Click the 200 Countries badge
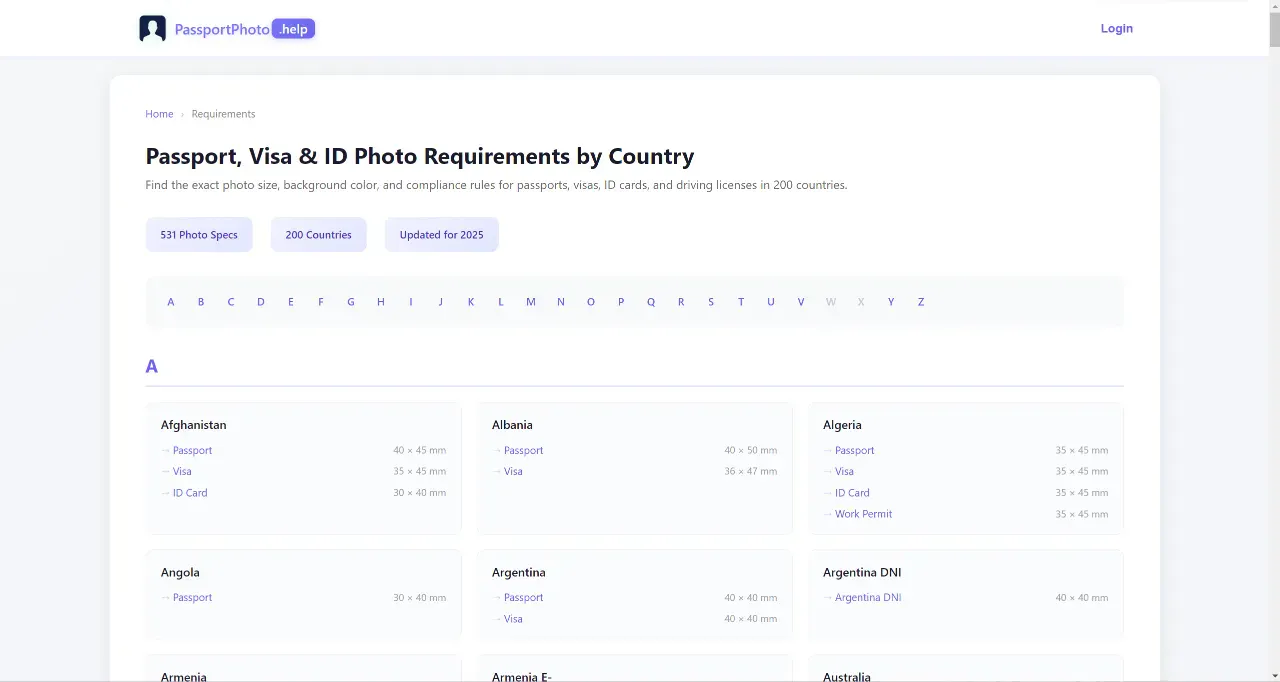1280x682 pixels. pyautogui.click(x=318, y=235)
